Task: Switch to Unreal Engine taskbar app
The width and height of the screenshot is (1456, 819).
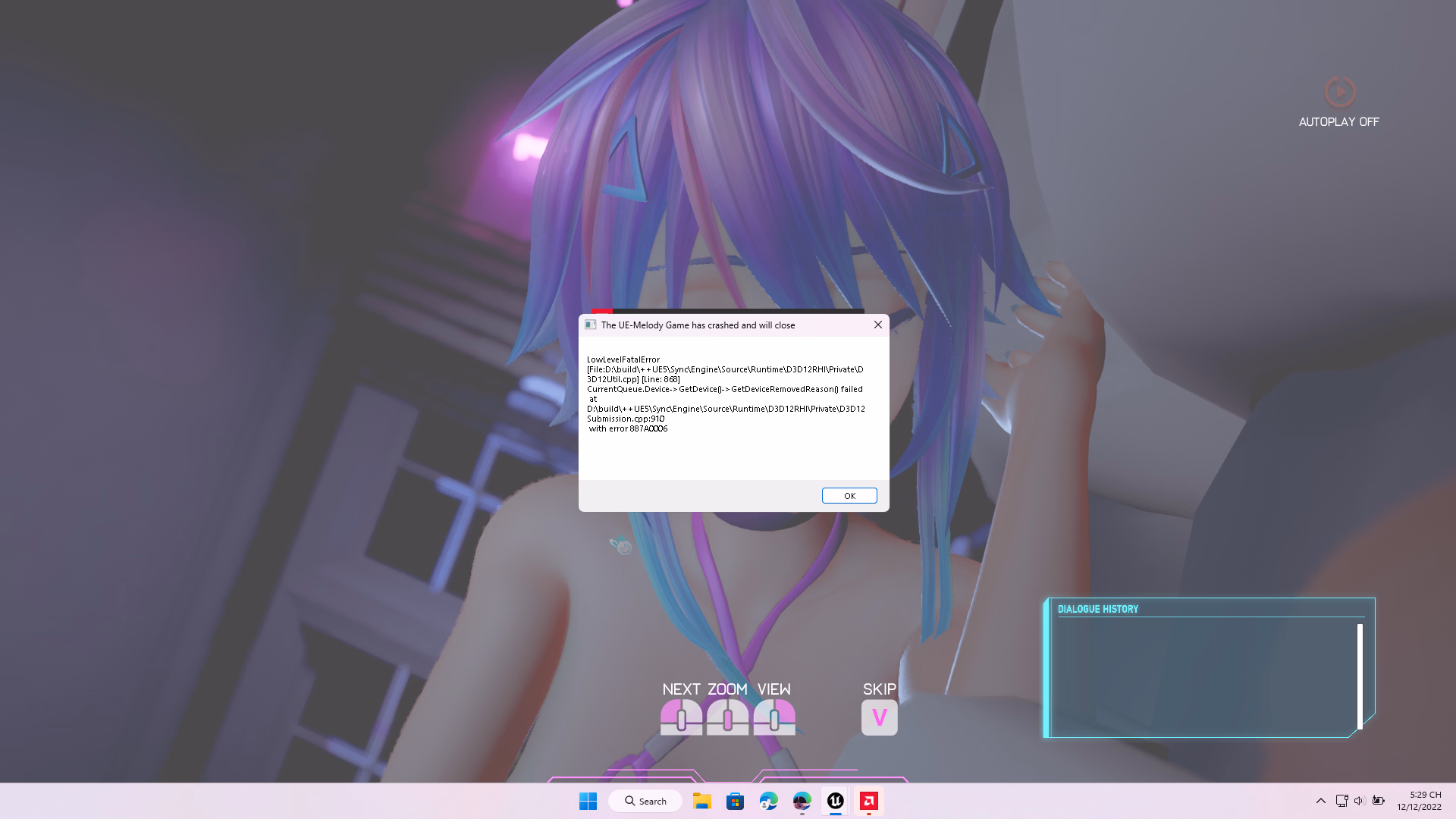Action: [835, 801]
